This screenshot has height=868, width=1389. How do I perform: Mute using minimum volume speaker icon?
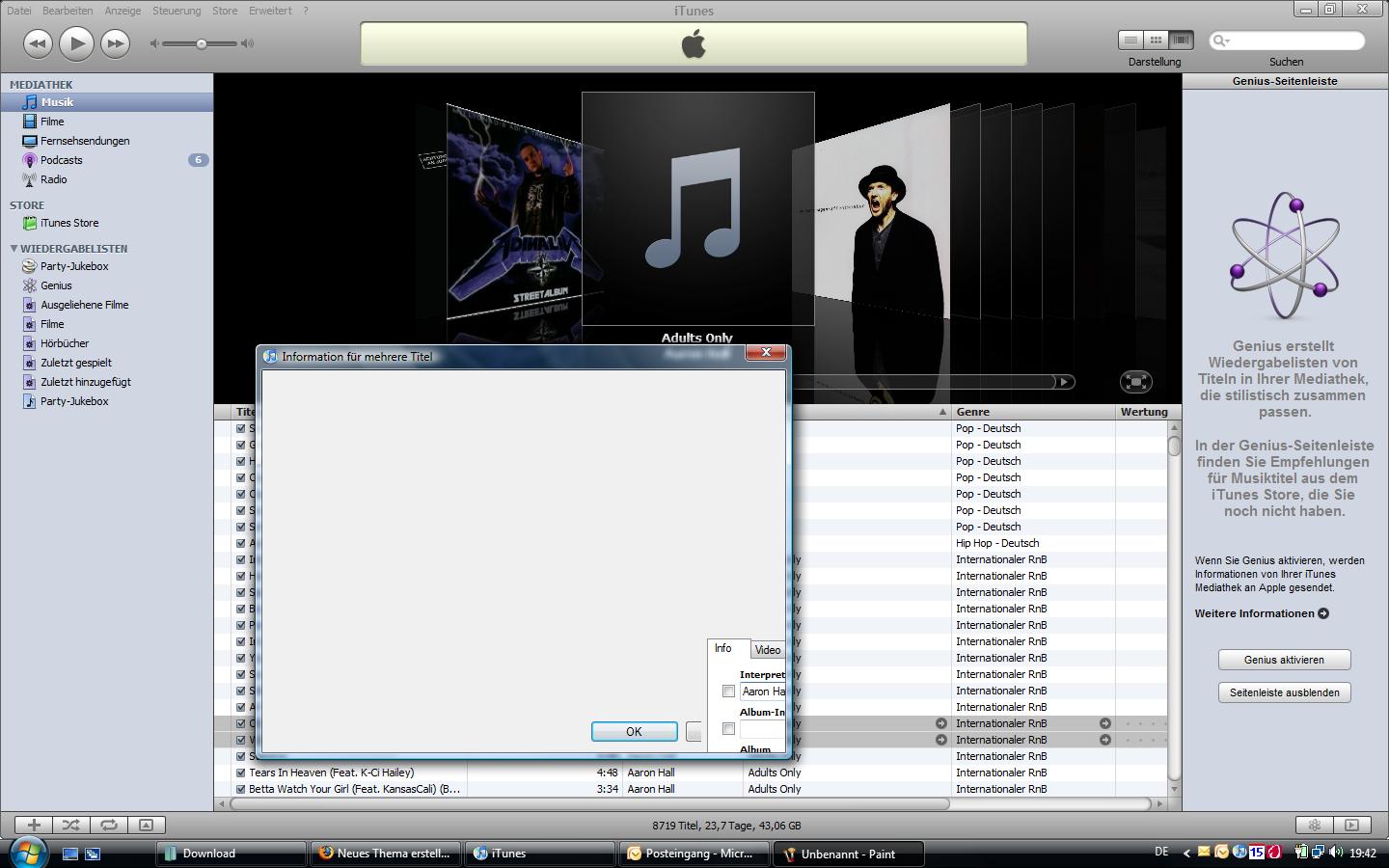(x=154, y=43)
